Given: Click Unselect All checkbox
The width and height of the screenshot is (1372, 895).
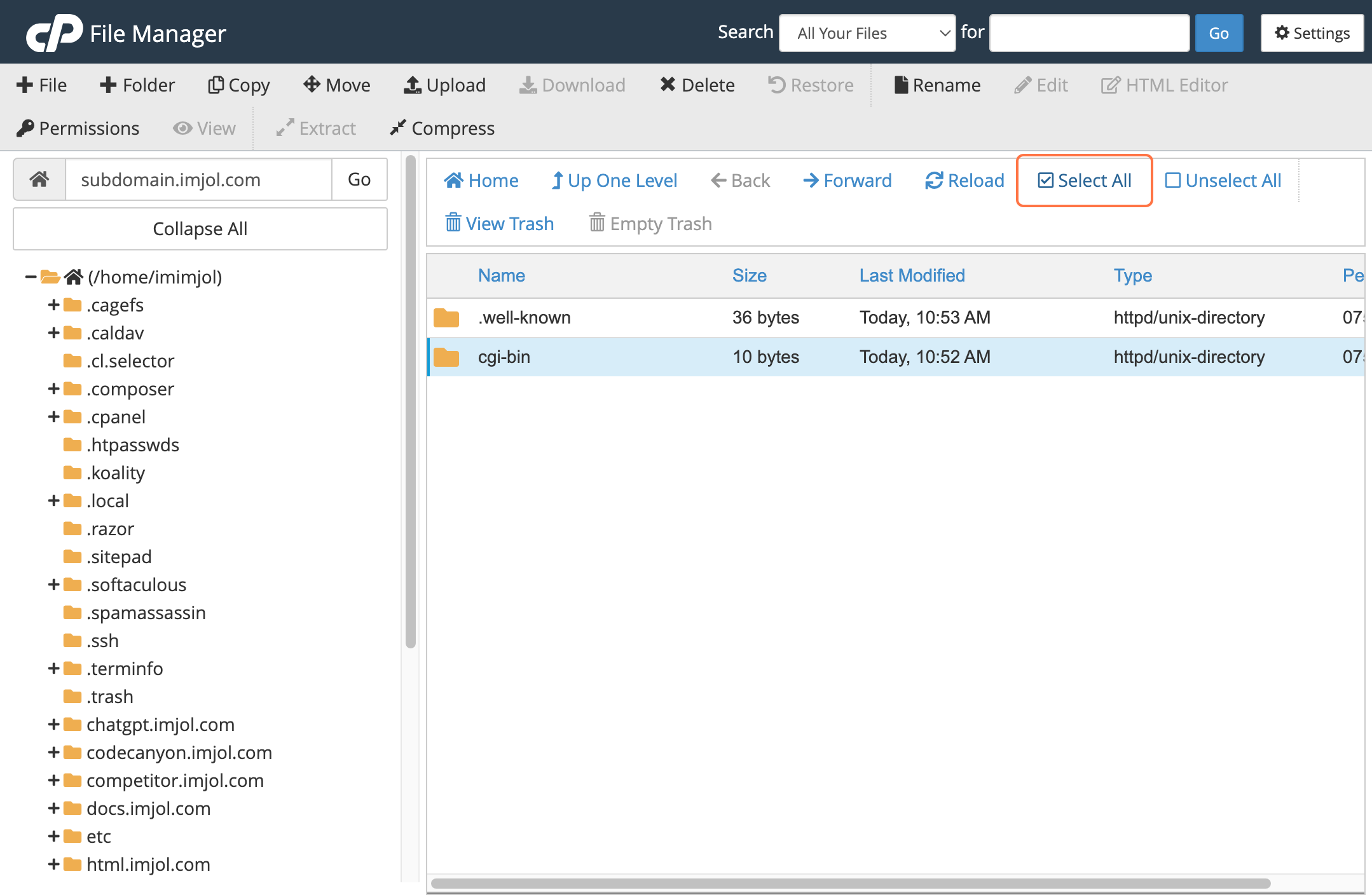Looking at the screenshot, I should [x=1223, y=181].
